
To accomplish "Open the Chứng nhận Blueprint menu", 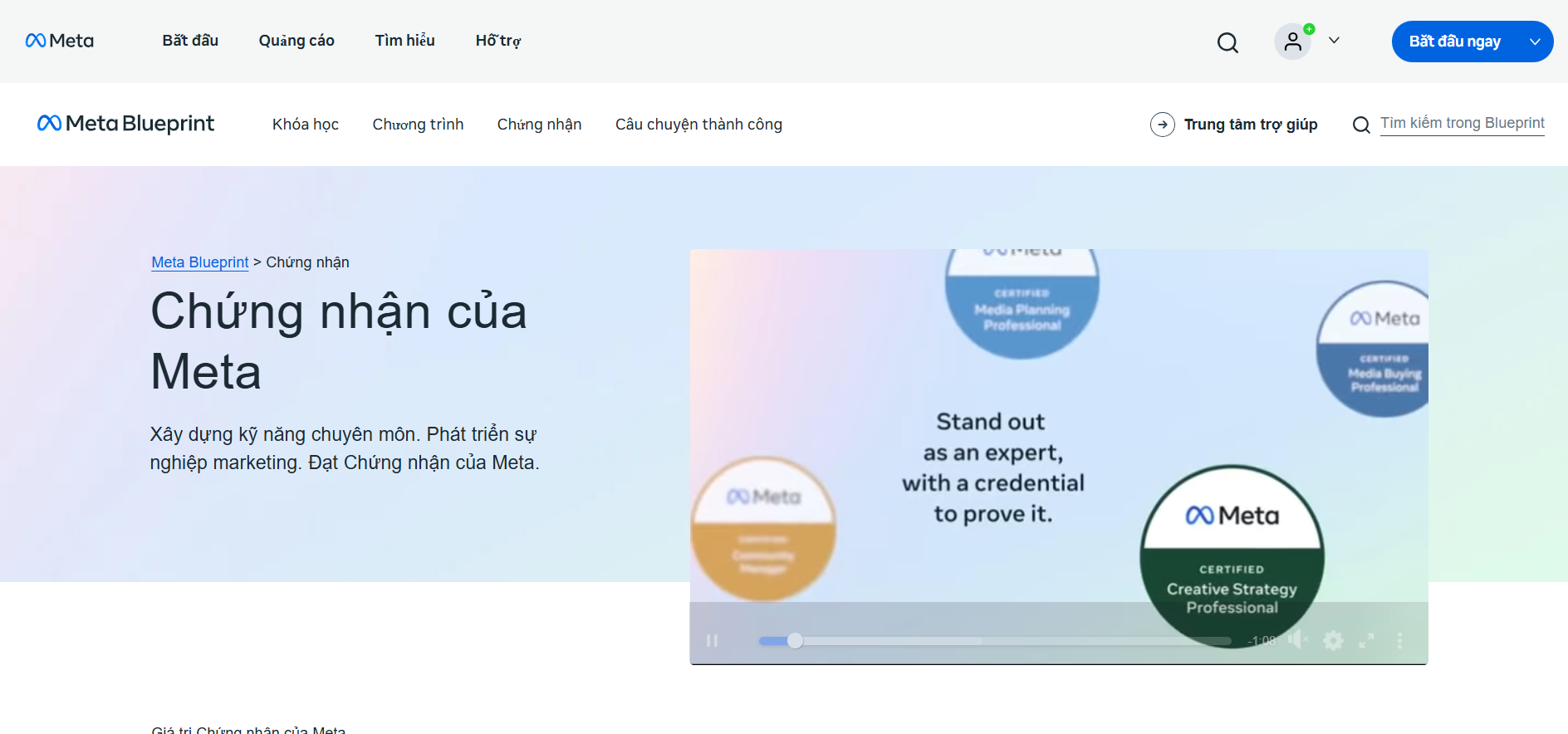I will pyautogui.click(x=539, y=125).
